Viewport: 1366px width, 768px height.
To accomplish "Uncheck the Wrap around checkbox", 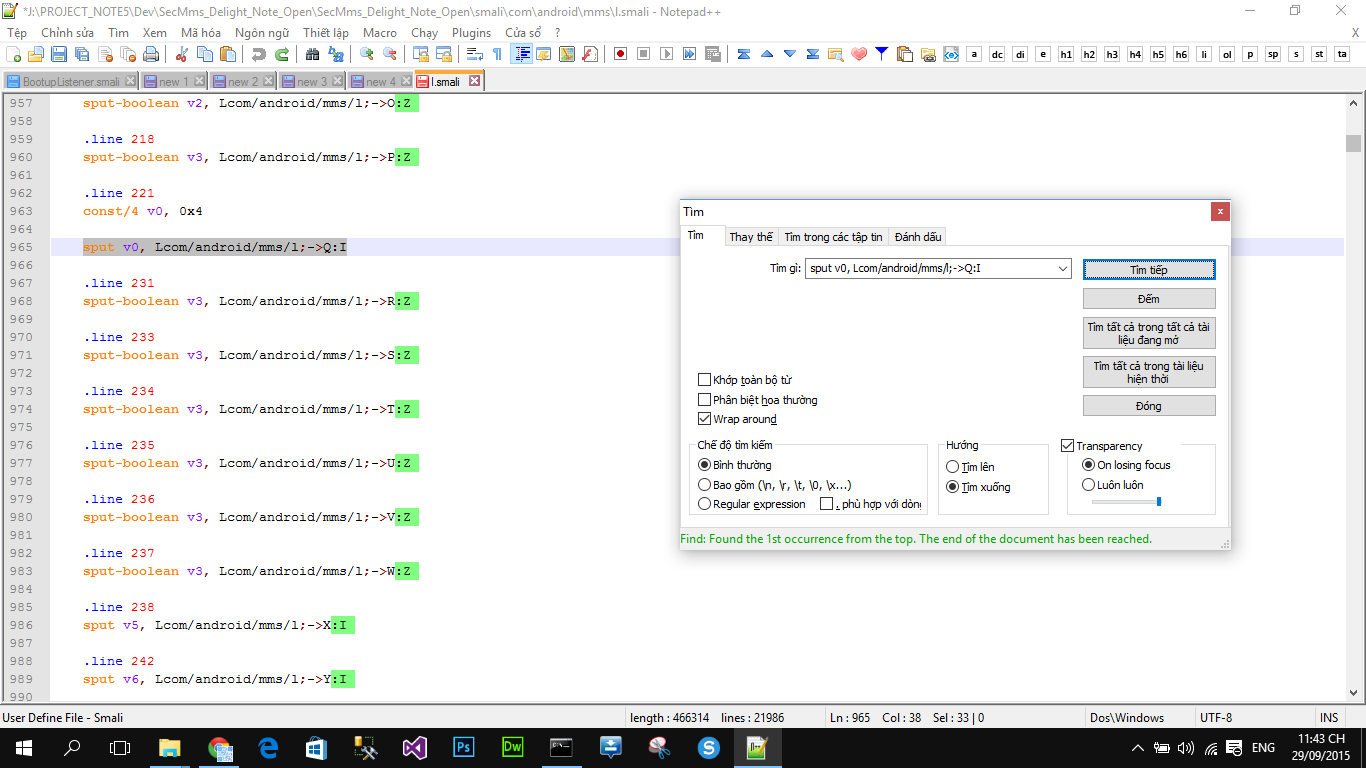I will 705,419.
